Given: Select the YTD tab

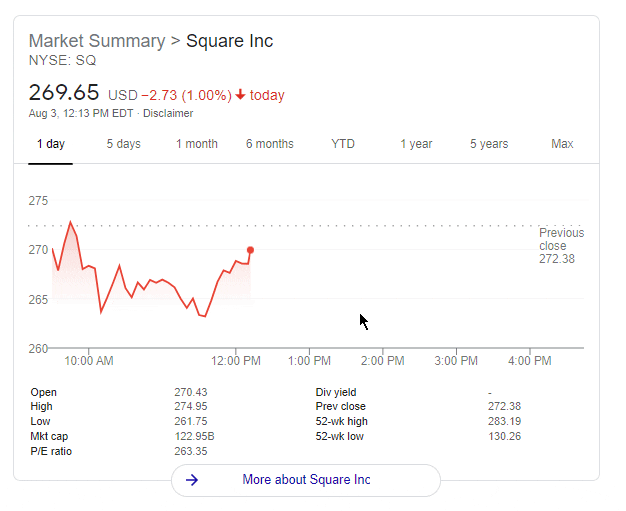Looking at the screenshot, I should click(x=343, y=144).
